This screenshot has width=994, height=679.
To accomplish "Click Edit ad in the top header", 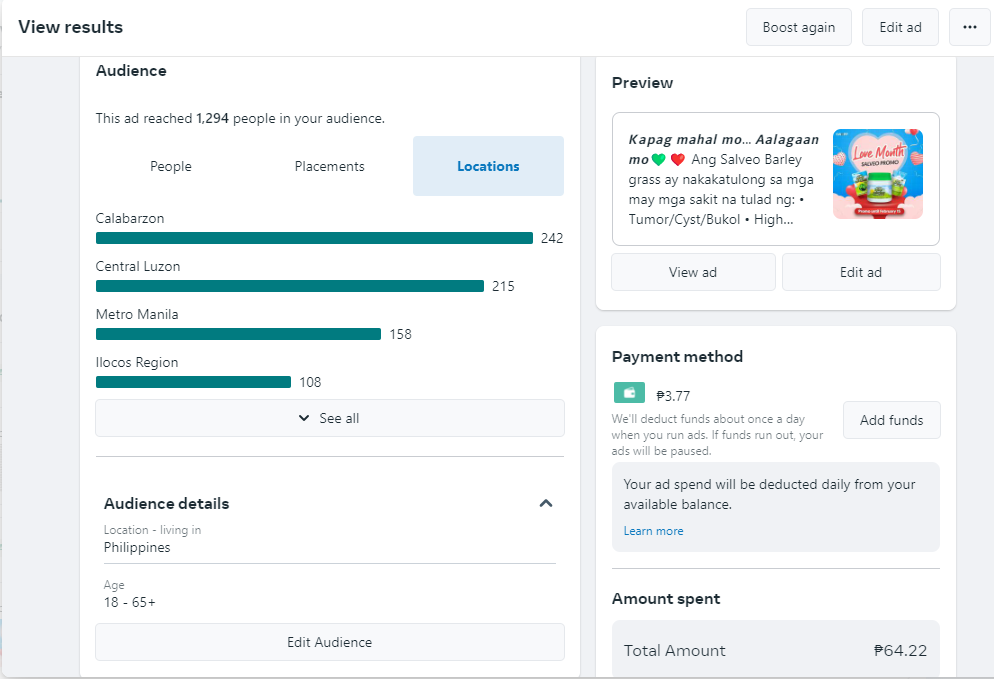I will point(900,27).
